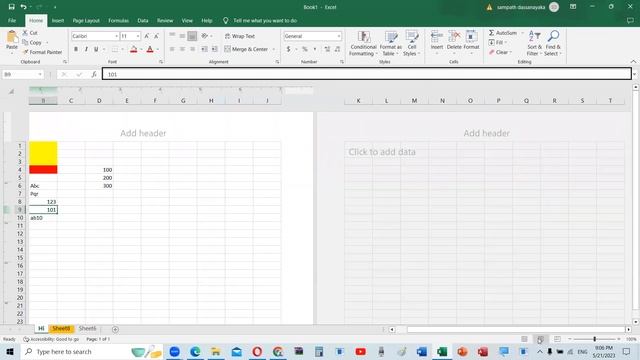Increase font size with the larger A icon
This screenshot has width=640, height=360.
click(x=147, y=36)
